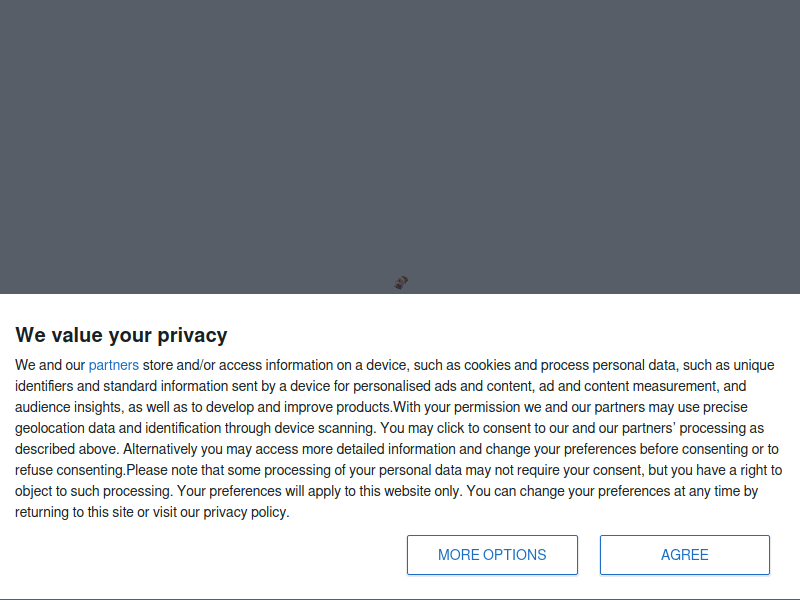Accept cookies with the AGREE button
800x600 pixels.
(x=684, y=555)
